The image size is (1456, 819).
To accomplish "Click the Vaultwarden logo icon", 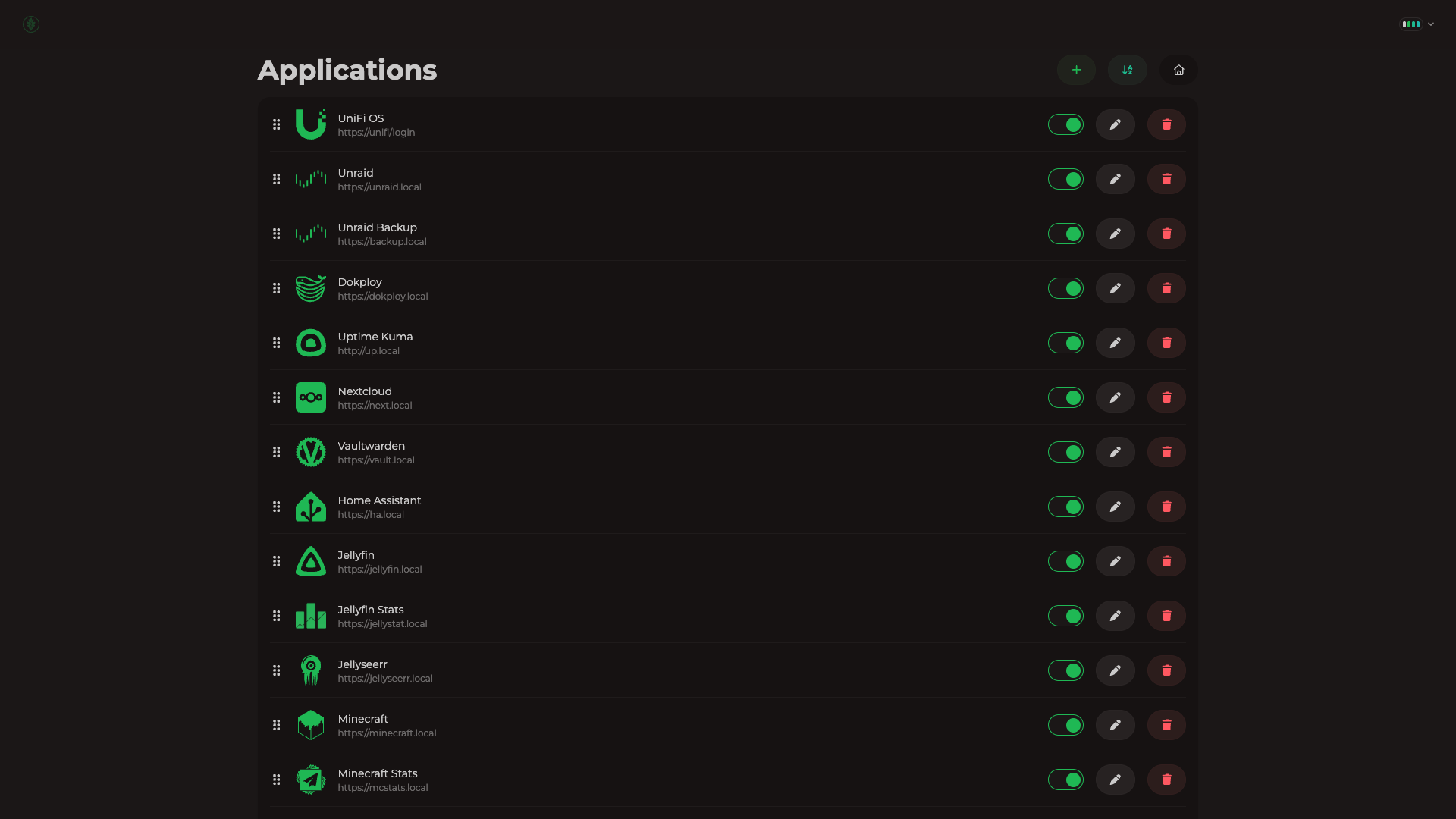I will (311, 452).
